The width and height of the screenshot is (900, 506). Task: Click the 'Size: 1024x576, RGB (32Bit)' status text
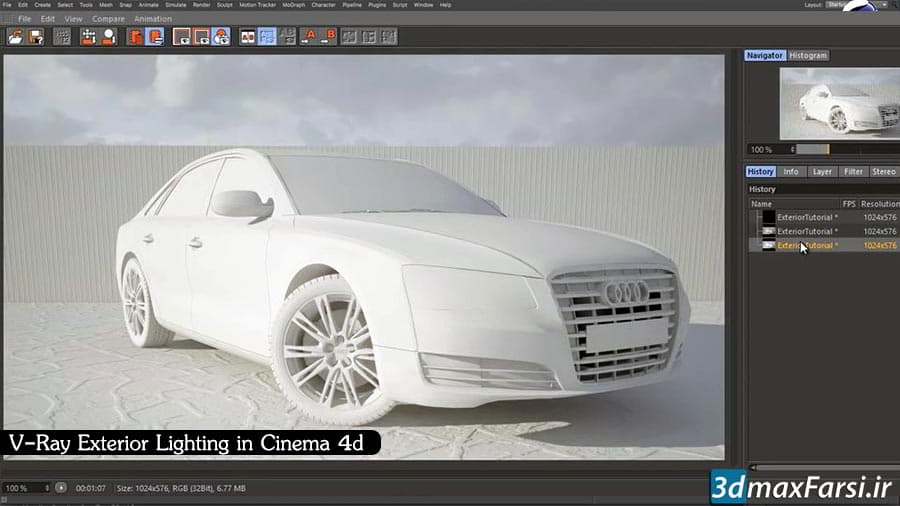165,488
